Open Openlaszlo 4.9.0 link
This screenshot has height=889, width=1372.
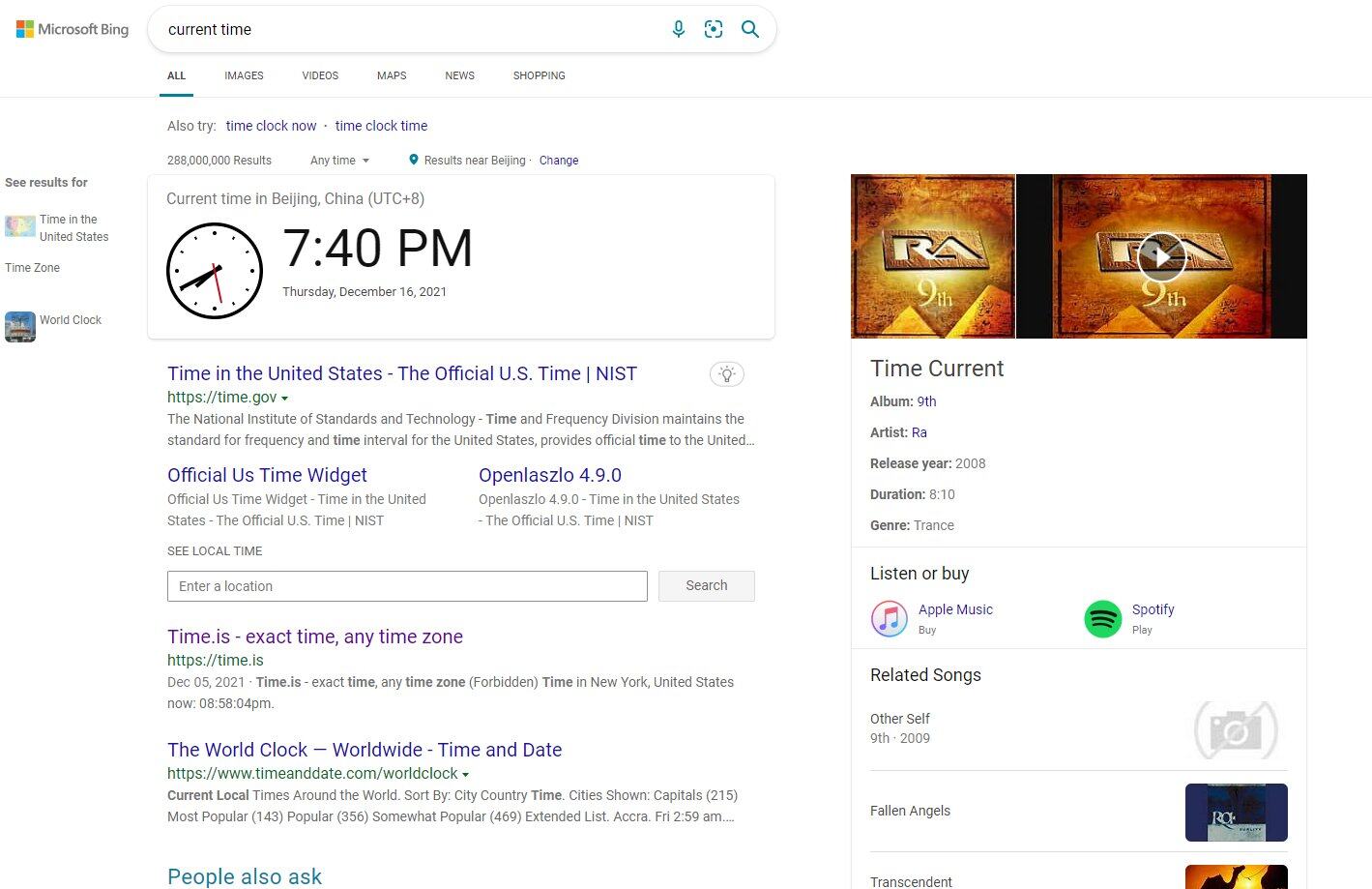[550, 475]
